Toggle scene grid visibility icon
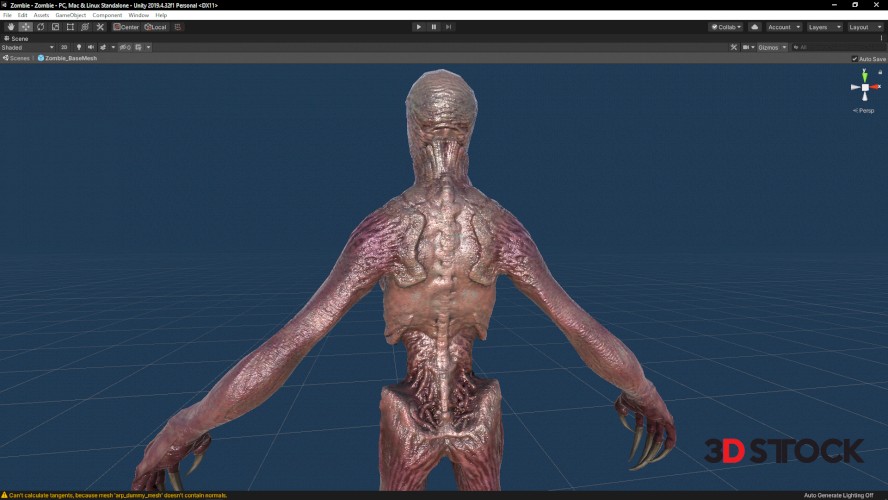The width and height of the screenshot is (888, 500). 139,48
